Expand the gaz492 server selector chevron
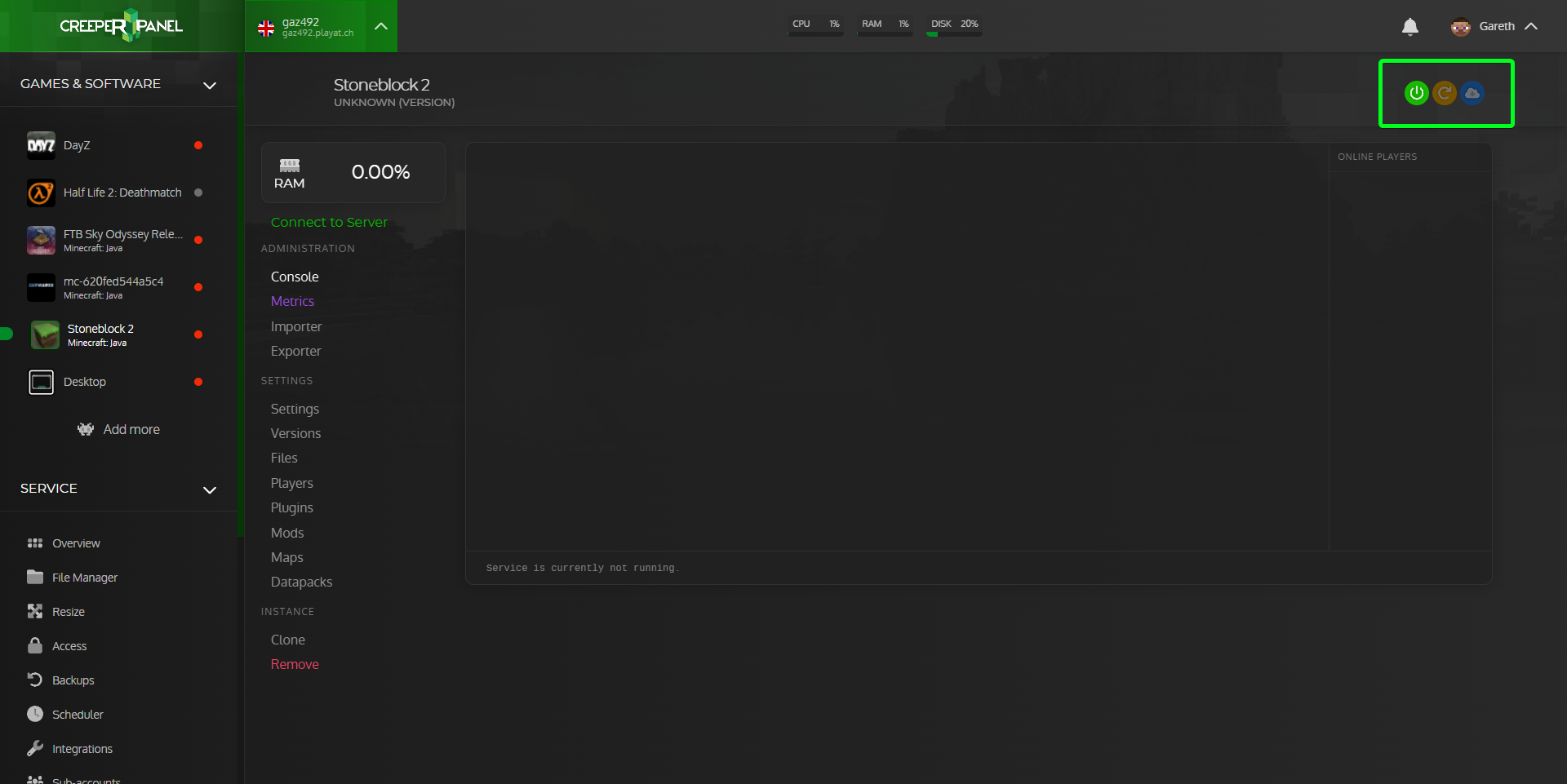The image size is (1567, 784). (x=381, y=26)
